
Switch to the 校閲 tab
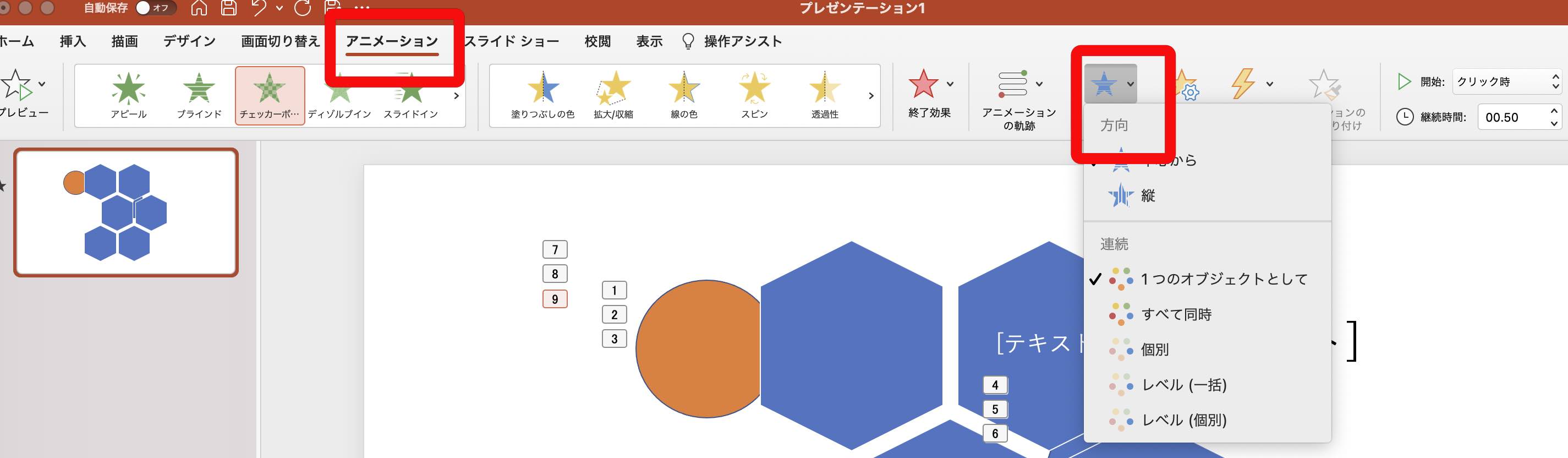[597, 41]
